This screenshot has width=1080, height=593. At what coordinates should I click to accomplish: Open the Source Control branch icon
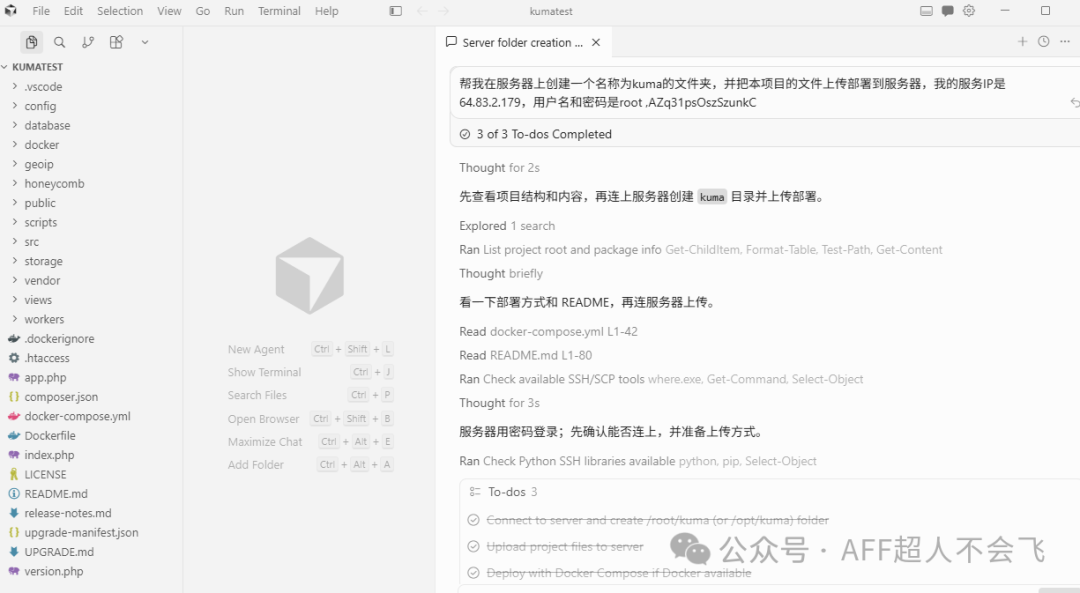[x=88, y=43]
